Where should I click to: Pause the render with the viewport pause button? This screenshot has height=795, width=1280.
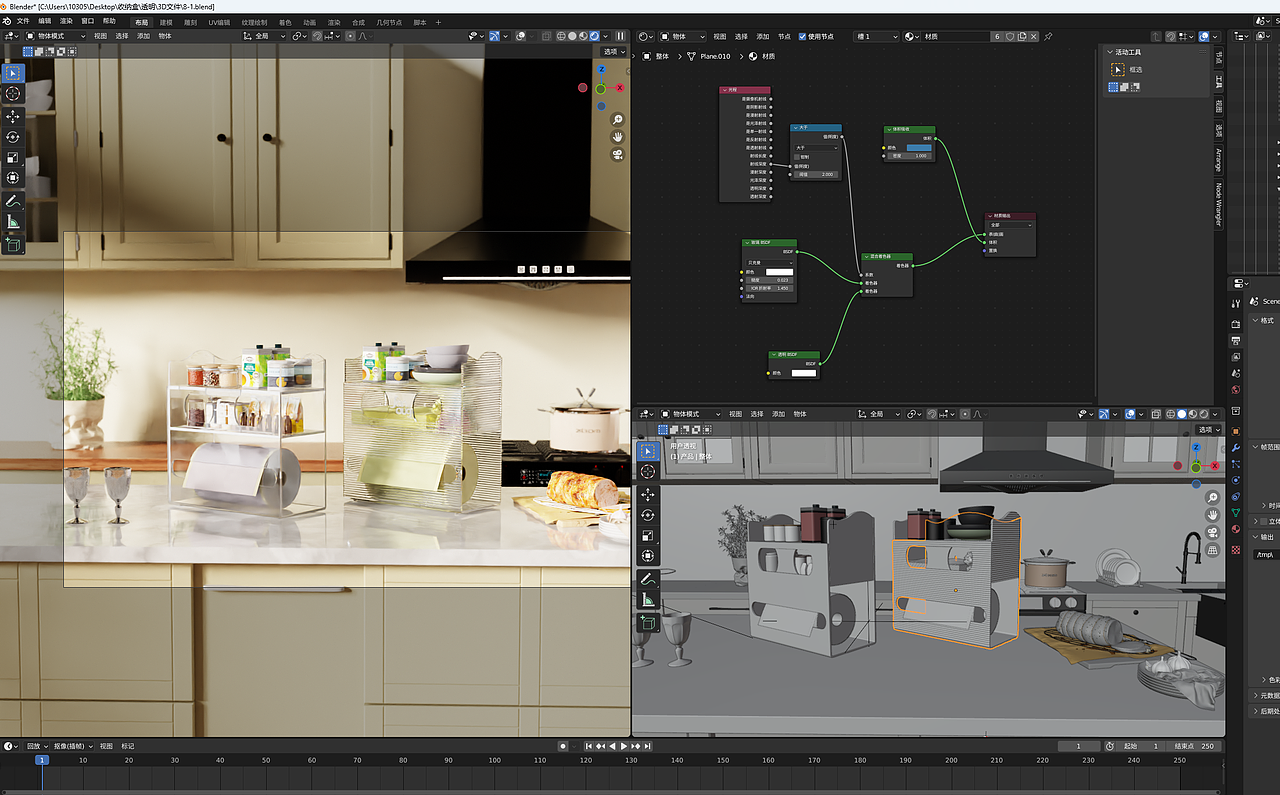(x=620, y=36)
